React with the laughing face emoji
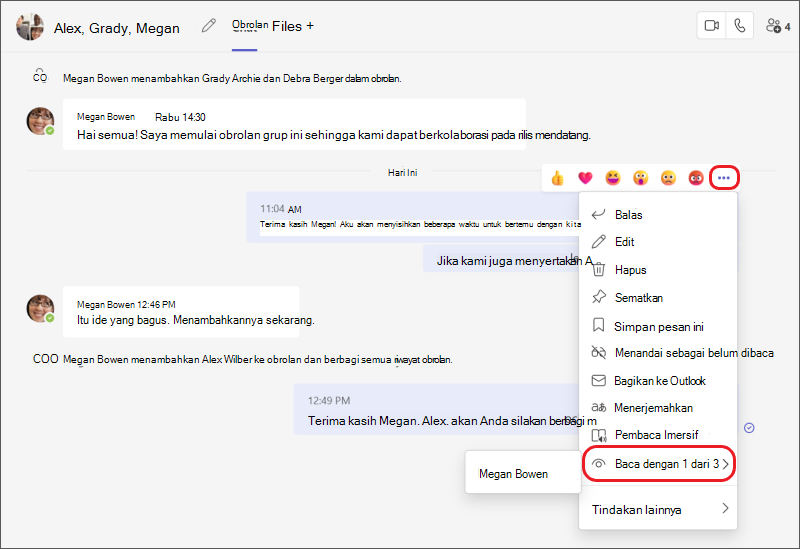The height and width of the screenshot is (549, 800). 613,178
